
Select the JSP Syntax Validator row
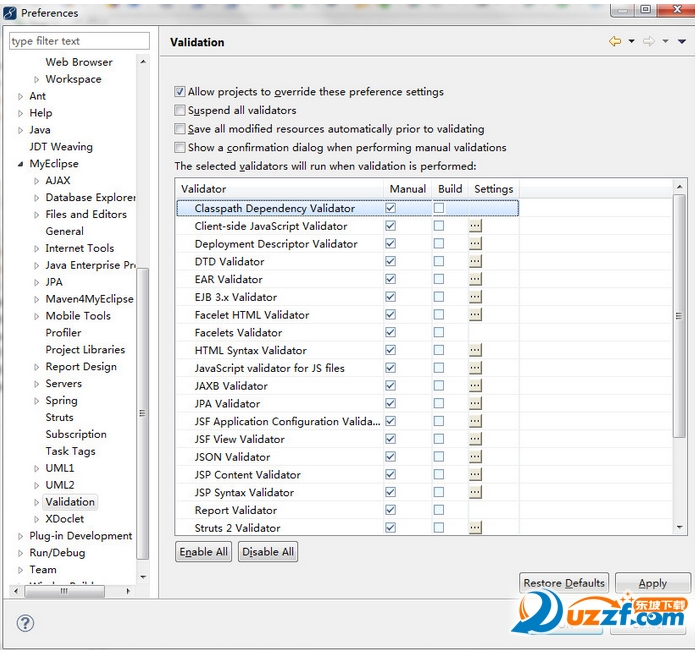348,492
